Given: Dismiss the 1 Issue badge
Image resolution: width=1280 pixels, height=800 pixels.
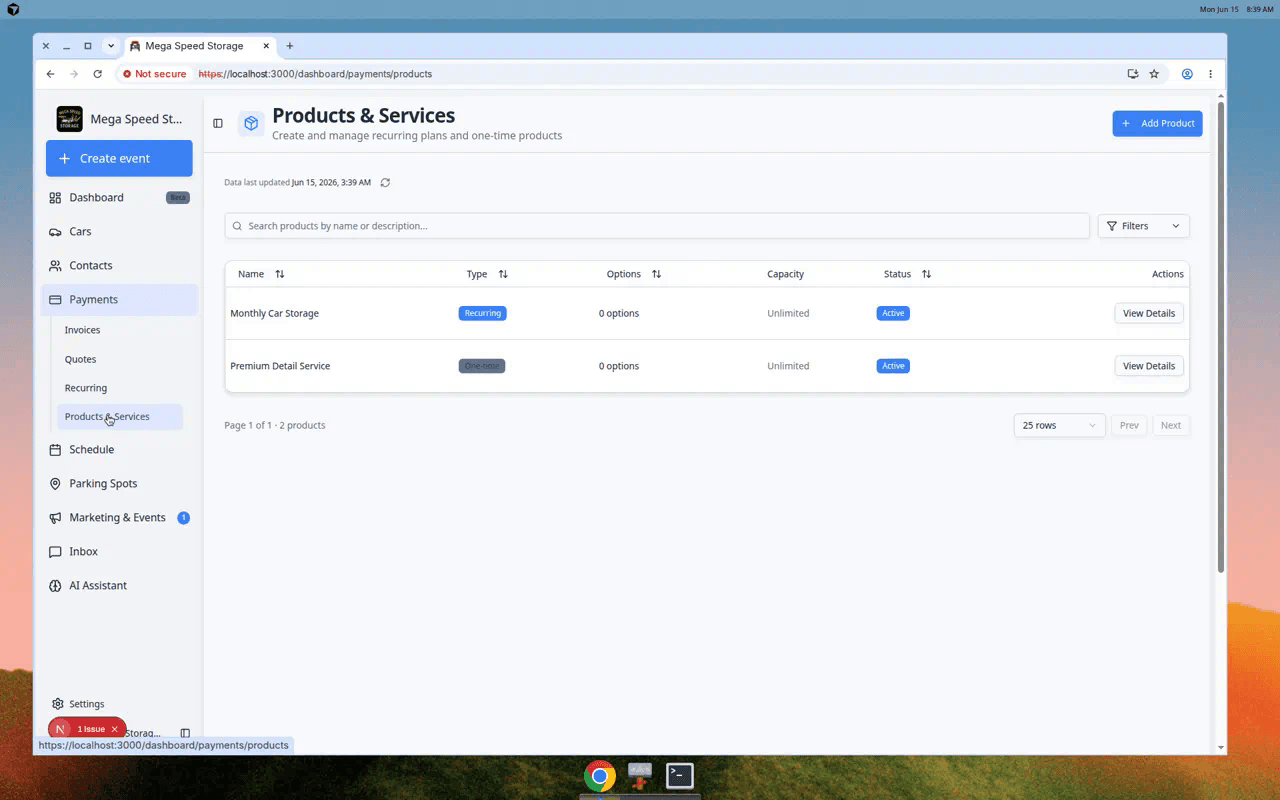Looking at the screenshot, I should 114,729.
